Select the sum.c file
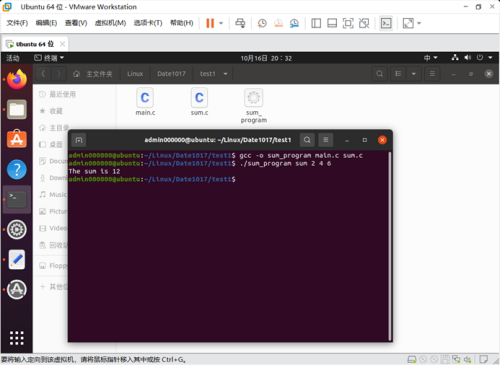The width and height of the screenshot is (500, 365). tap(199, 102)
